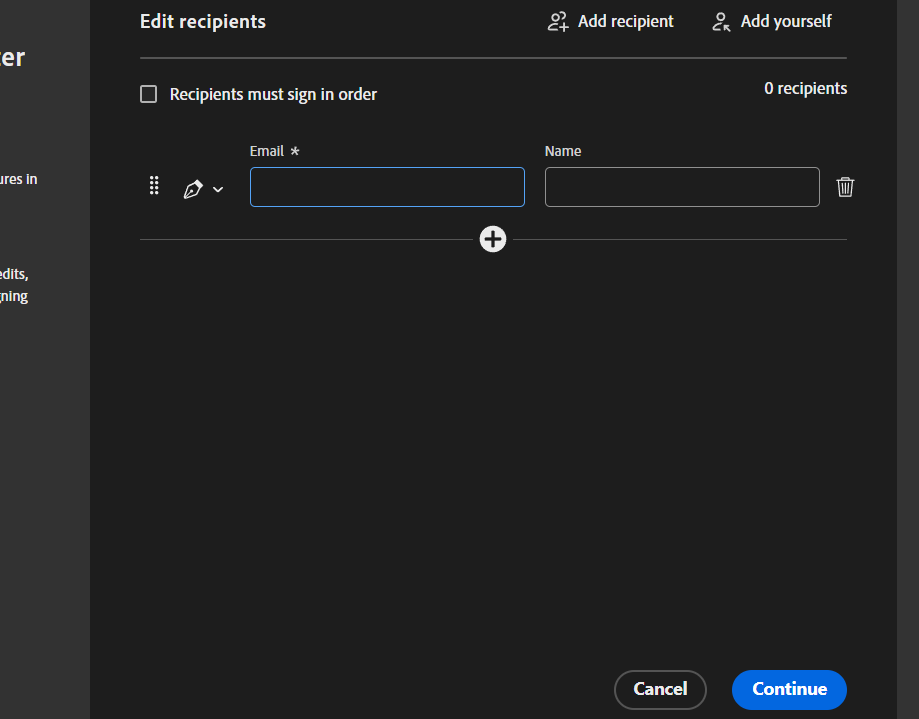This screenshot has width=919, height=719.
Task: Open the signer type options via the down arrow
Action: pos(217,189)
